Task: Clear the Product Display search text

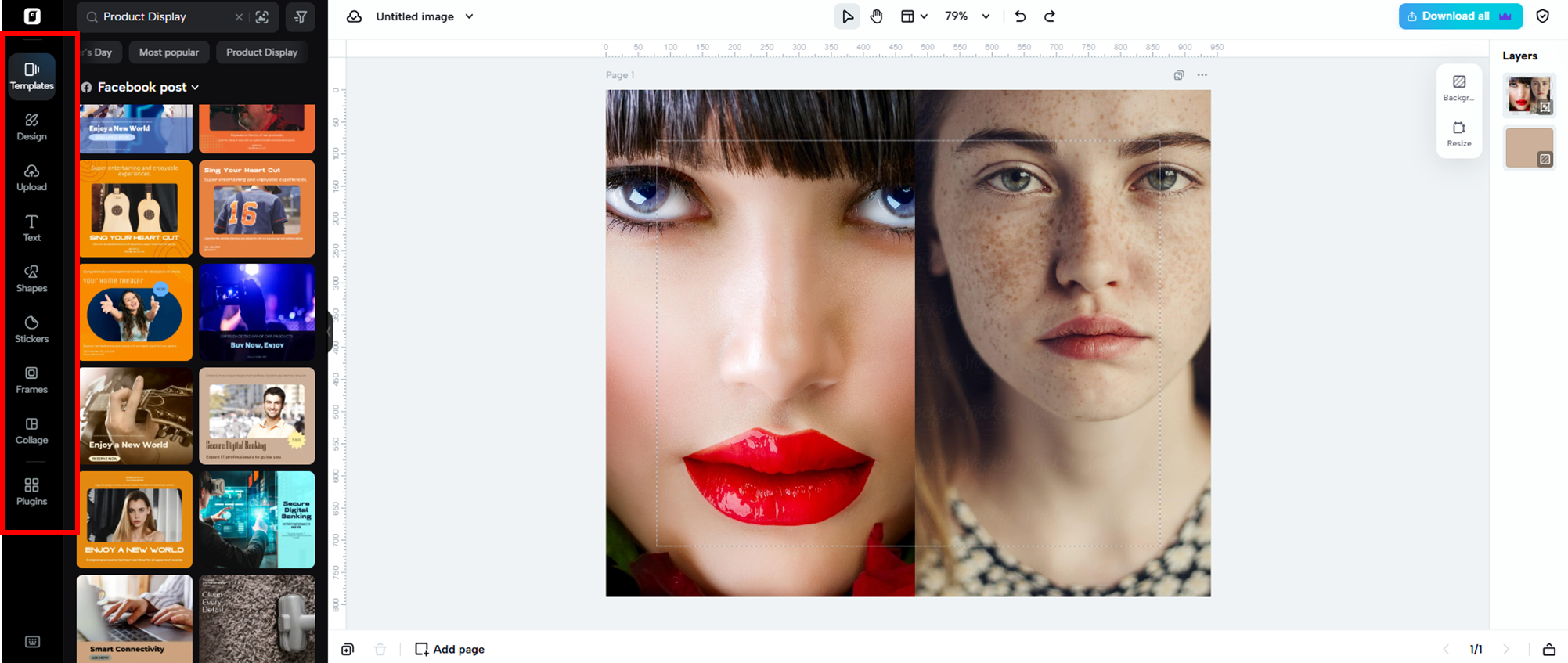Action: (239, 17)
